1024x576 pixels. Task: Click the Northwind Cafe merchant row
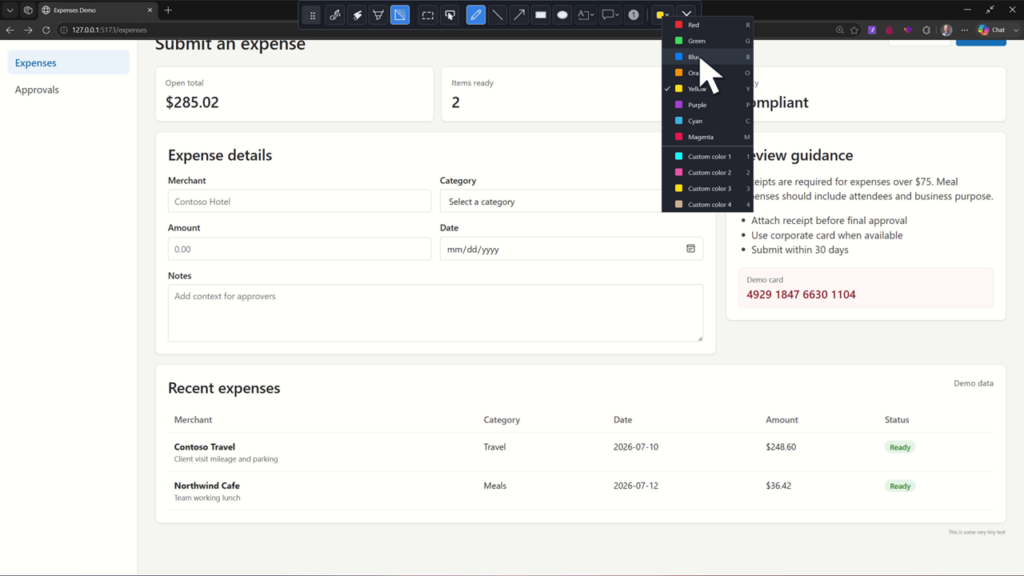581,491
